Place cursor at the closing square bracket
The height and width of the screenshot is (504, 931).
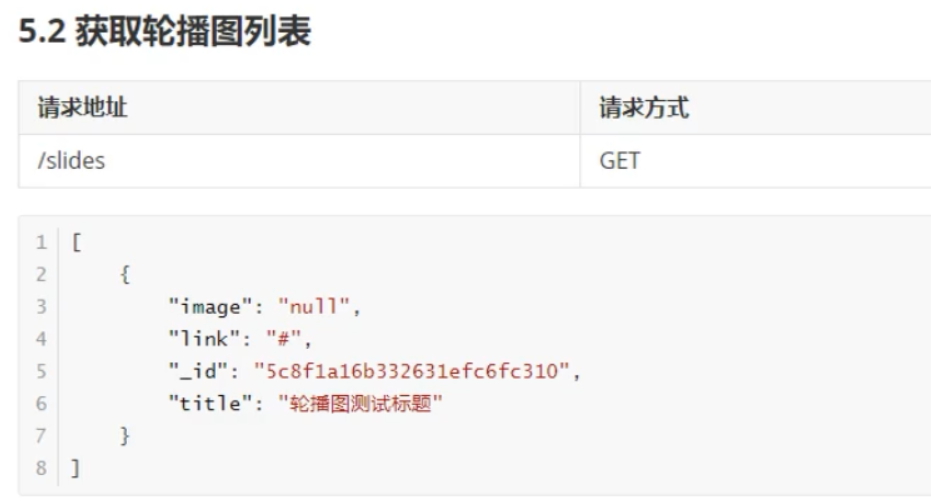(75, 469)
